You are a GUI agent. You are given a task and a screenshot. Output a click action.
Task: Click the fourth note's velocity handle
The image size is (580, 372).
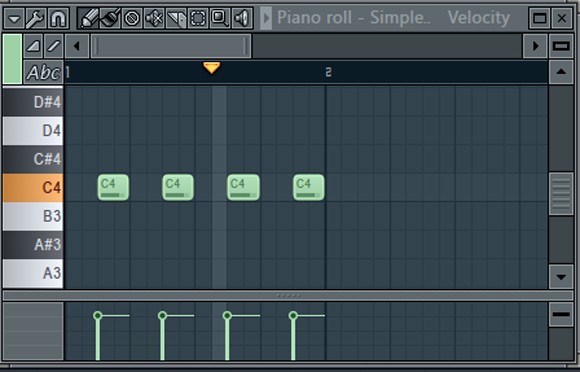[293, 315]
